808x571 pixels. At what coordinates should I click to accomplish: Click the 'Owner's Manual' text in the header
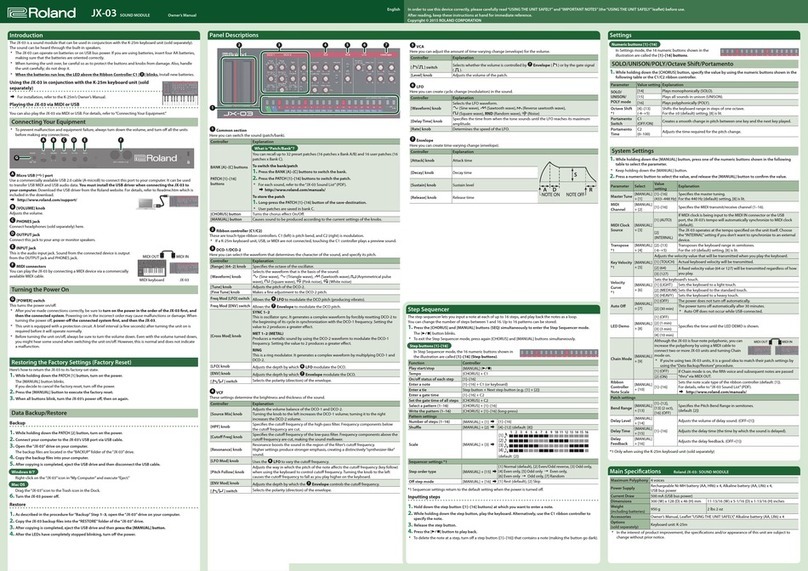[x=182, y=15]
